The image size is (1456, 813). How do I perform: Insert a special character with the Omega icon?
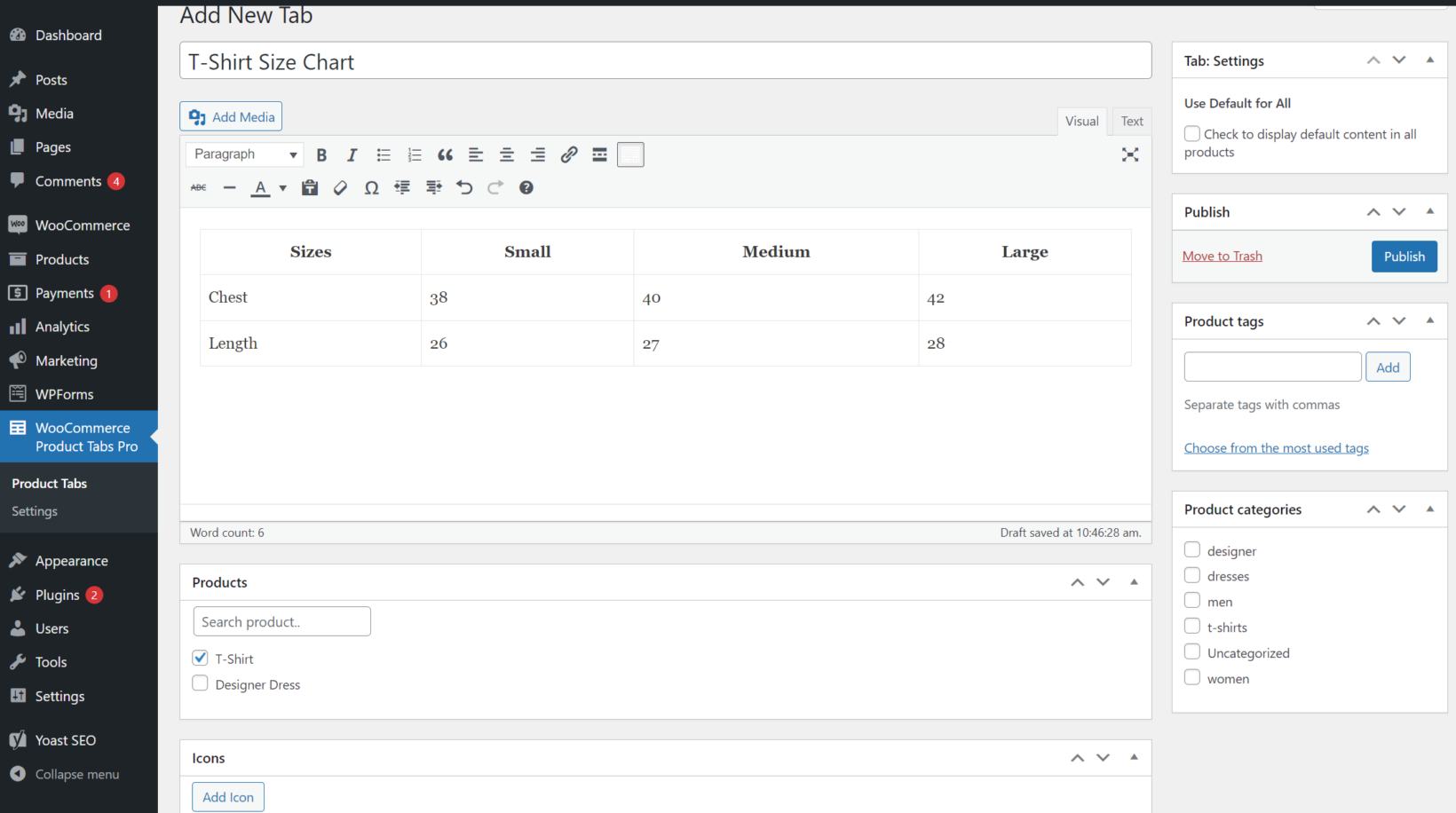tap(371, 187)
